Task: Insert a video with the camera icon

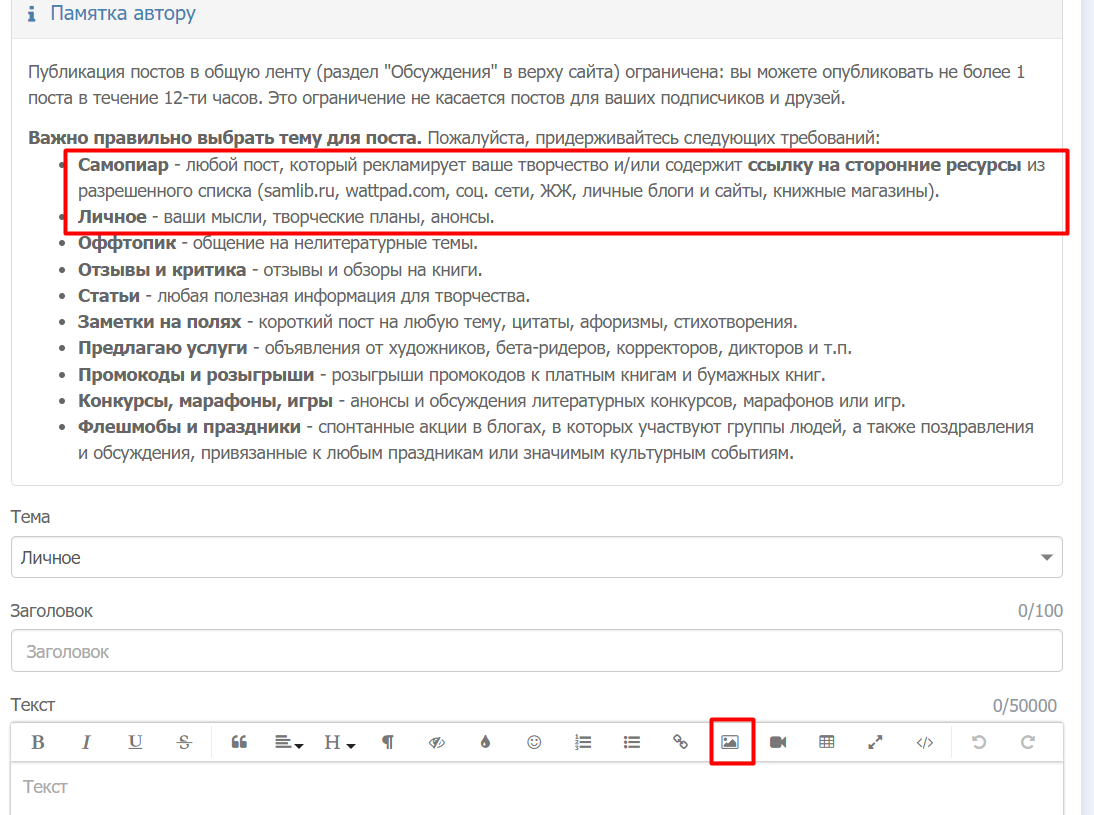Action: coord(778,742)
